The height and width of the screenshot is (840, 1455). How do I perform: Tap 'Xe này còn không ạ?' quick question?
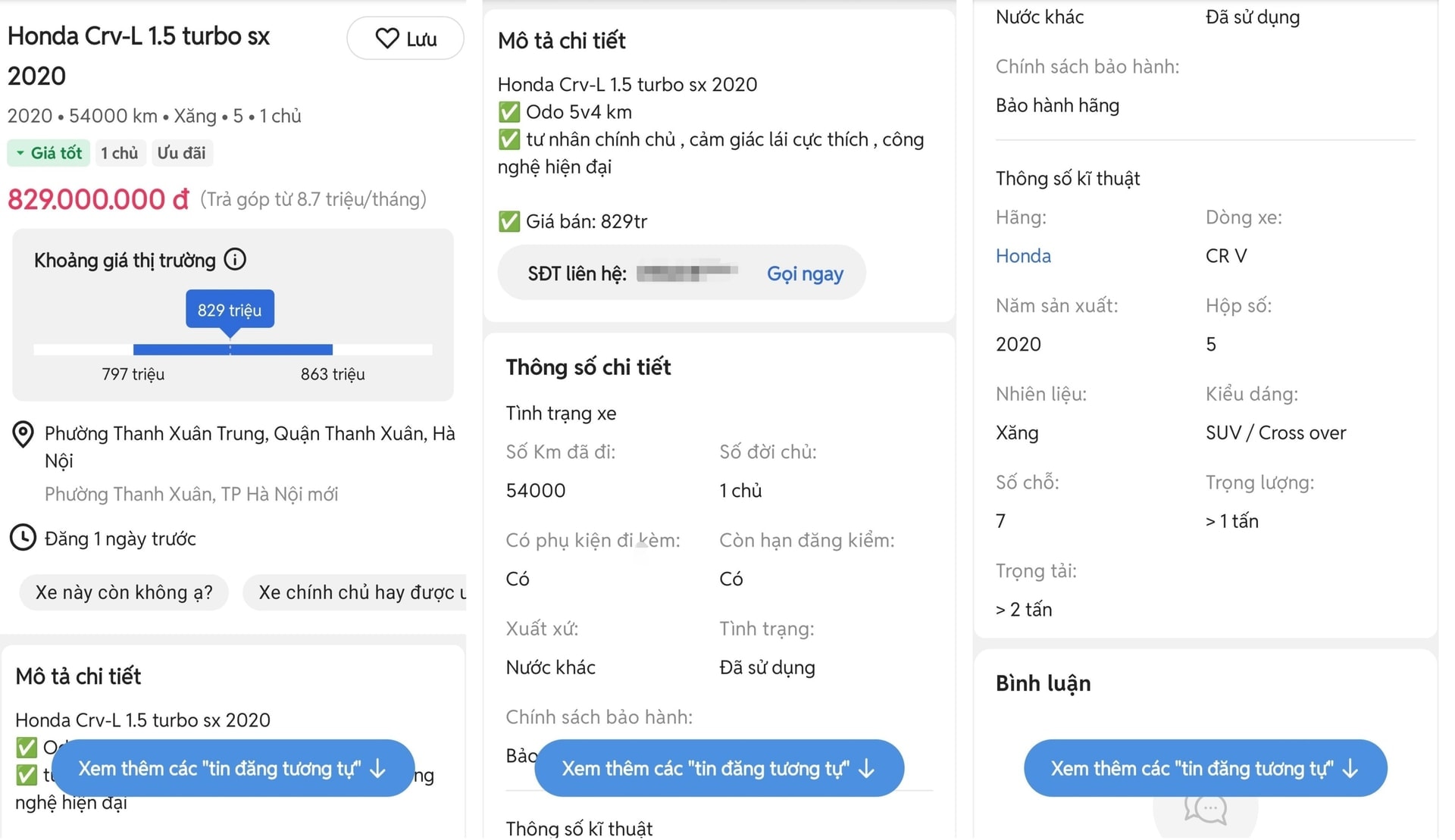pyautogui.click(x=124, y=592)
